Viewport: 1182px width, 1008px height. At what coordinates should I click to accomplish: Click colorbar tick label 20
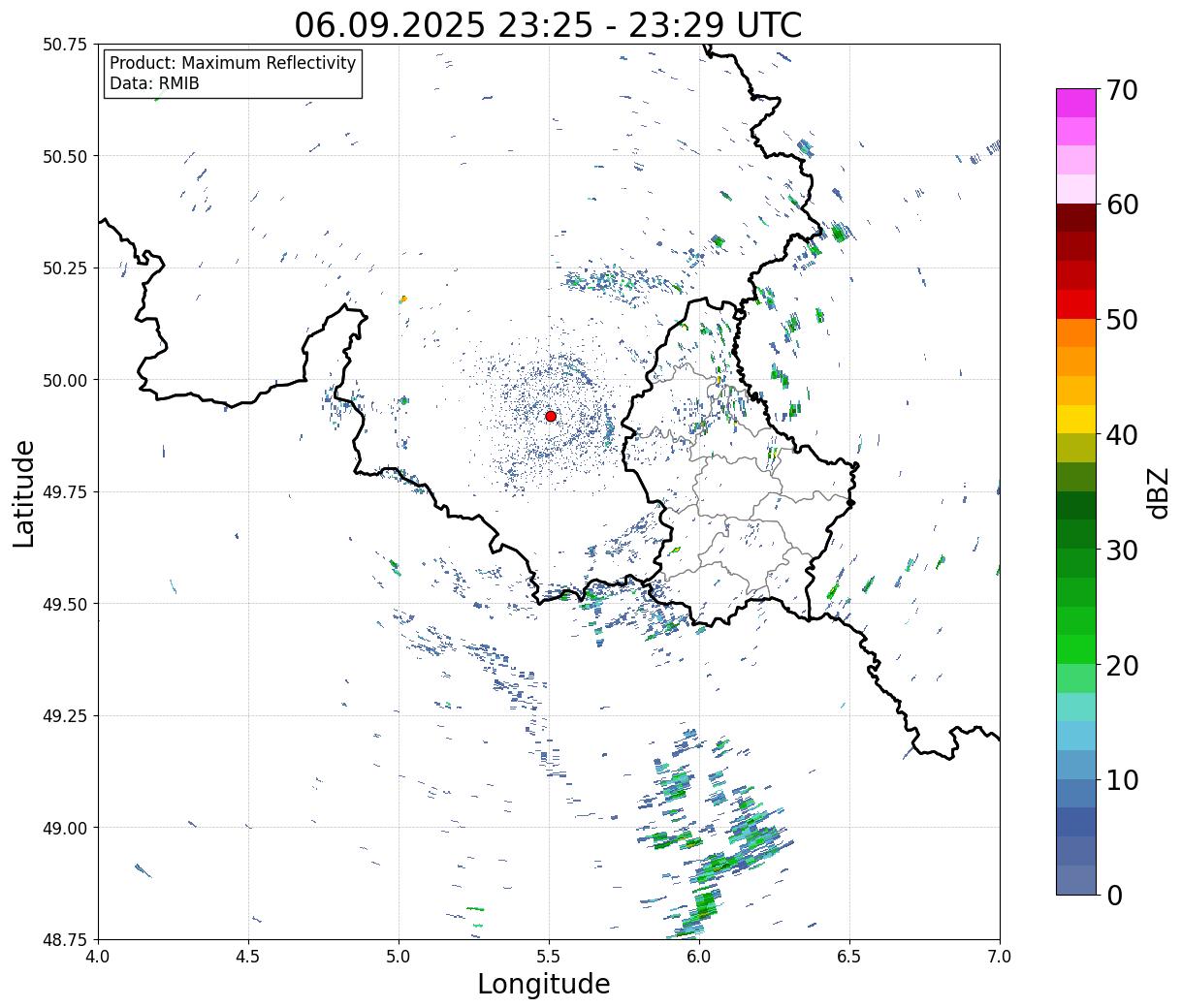1122,665
